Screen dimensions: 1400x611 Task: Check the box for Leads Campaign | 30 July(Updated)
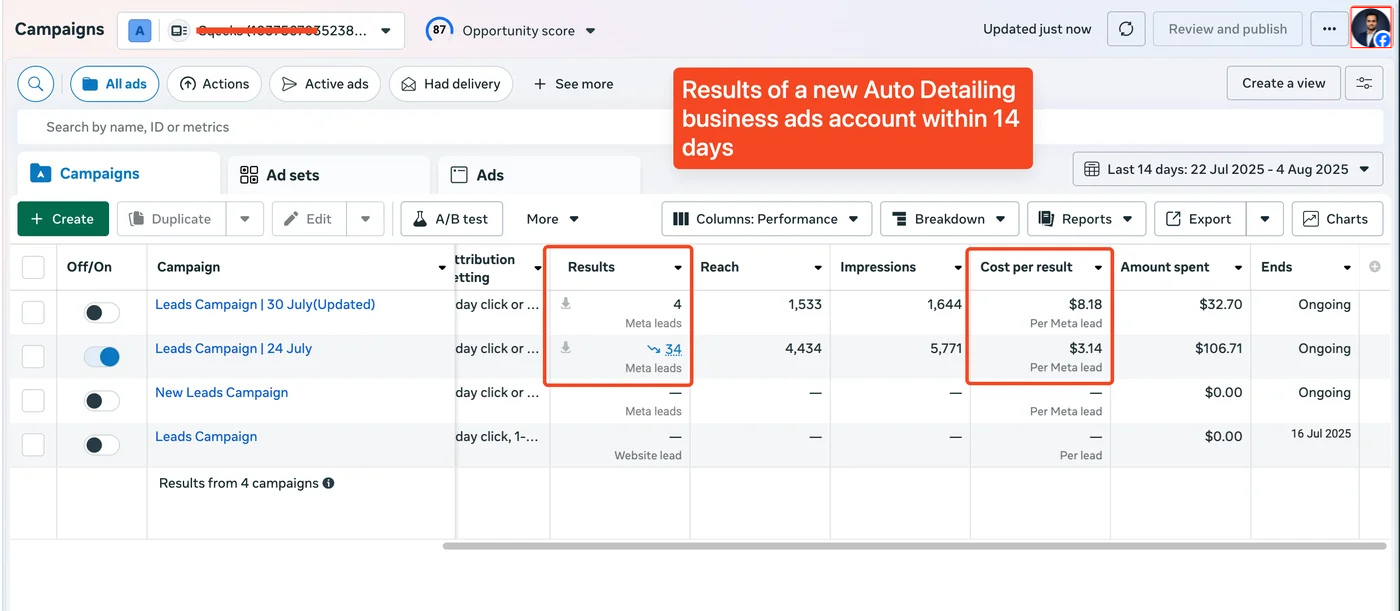pos(33,312)
